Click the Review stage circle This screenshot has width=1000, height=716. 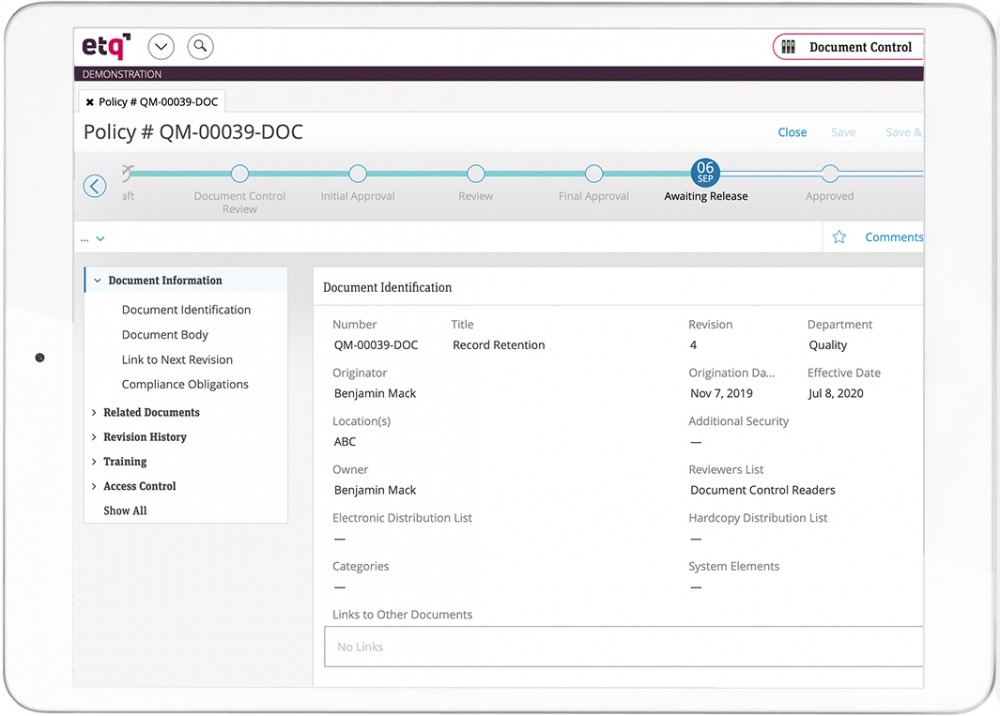475,173
